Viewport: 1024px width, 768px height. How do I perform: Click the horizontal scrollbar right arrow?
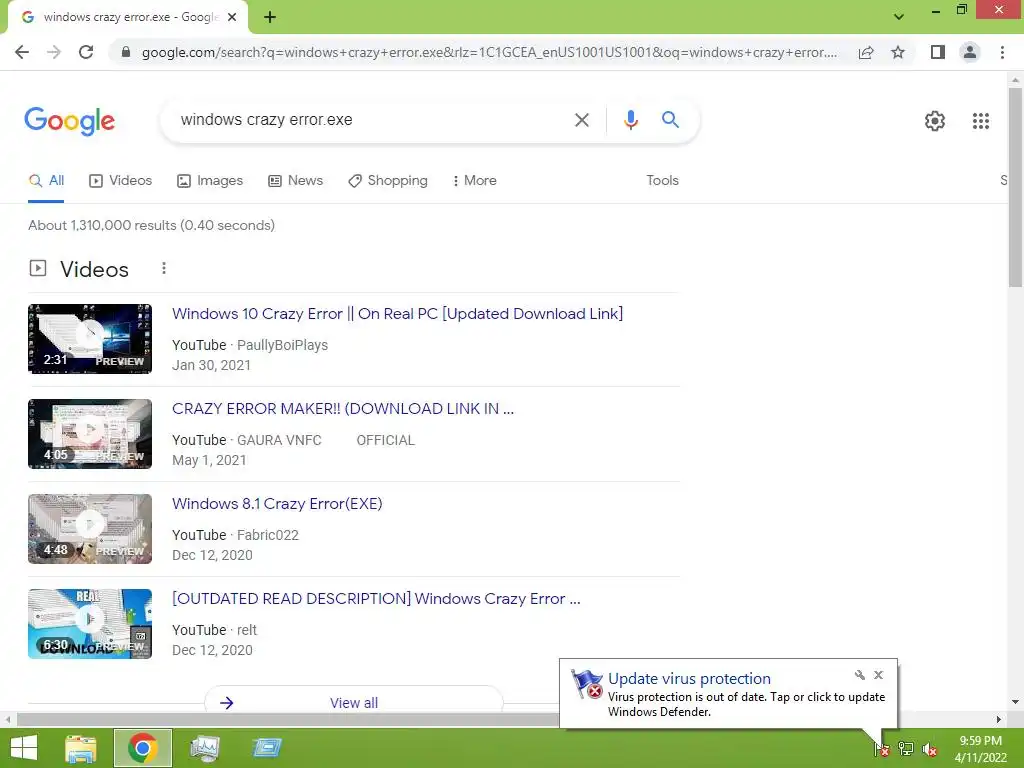pos(999,719)
